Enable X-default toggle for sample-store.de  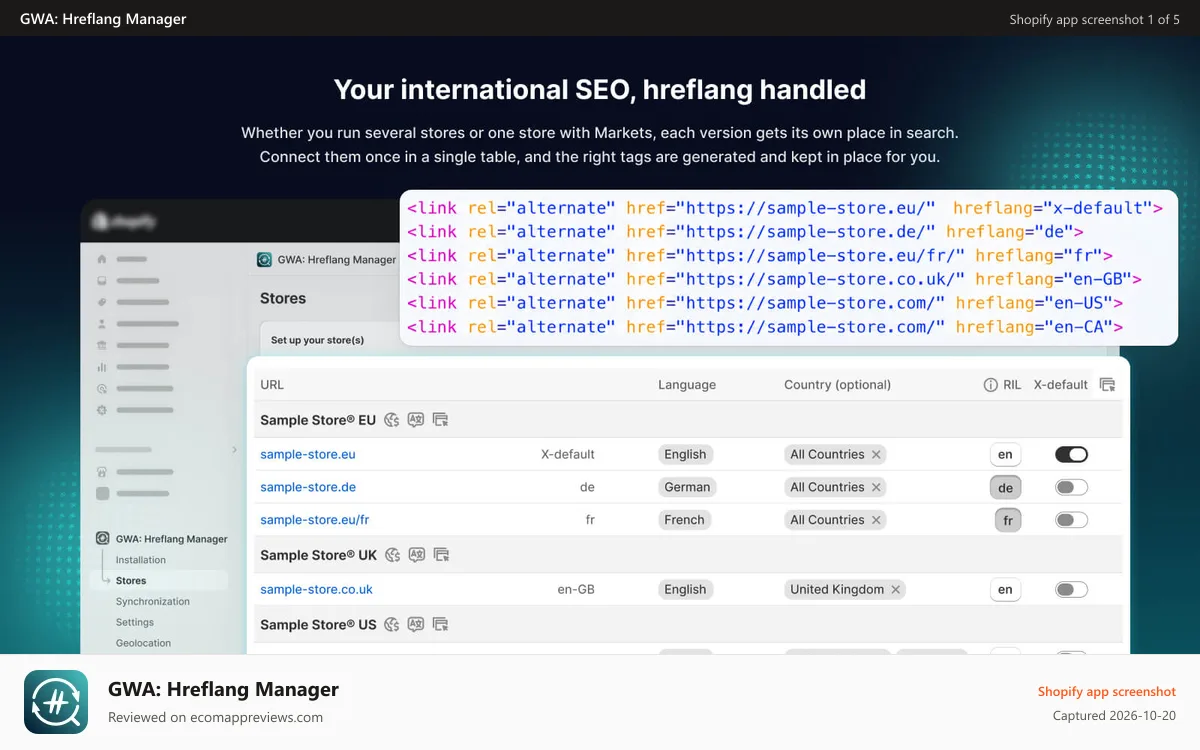pos(1071,488)
